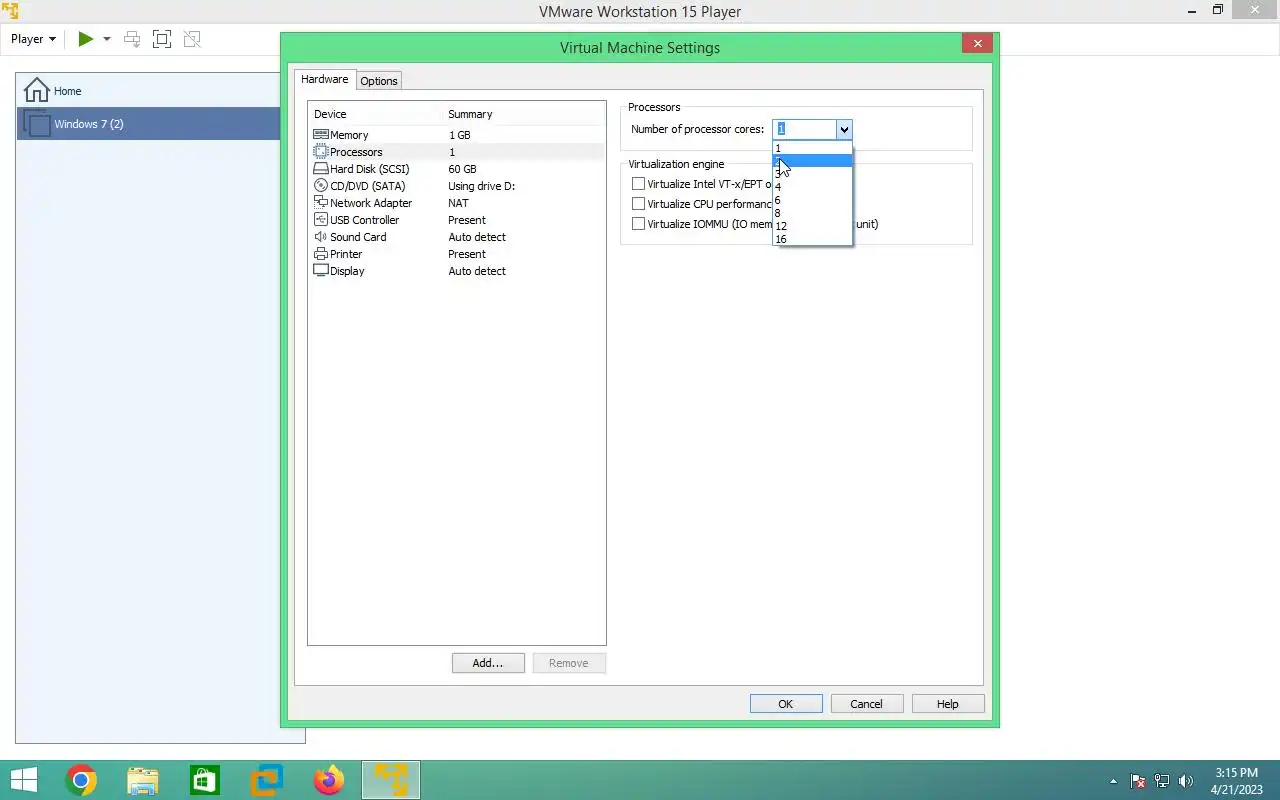
Task: Click the Cancel button
Action: point(866,704)
